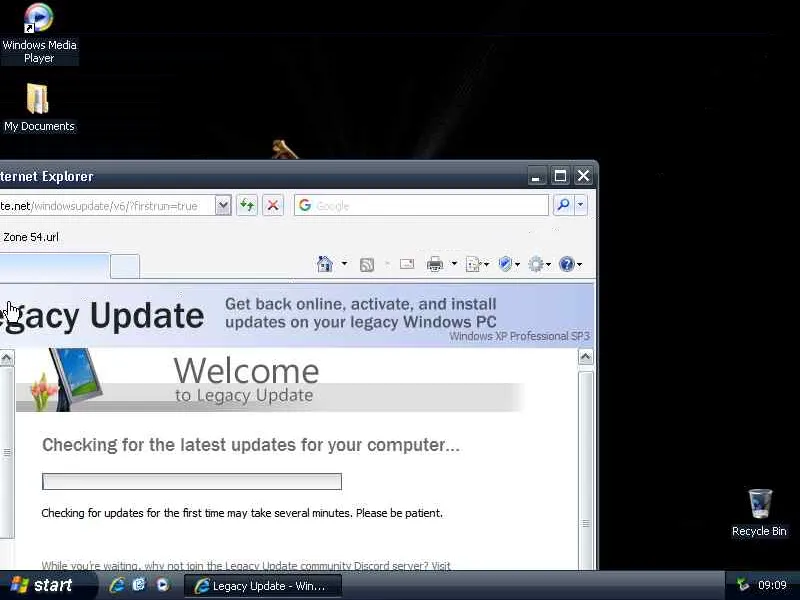Viewport: 800px width, 600px height.
Task: Expand the Home button dropdown arrow
Action: 344,264
